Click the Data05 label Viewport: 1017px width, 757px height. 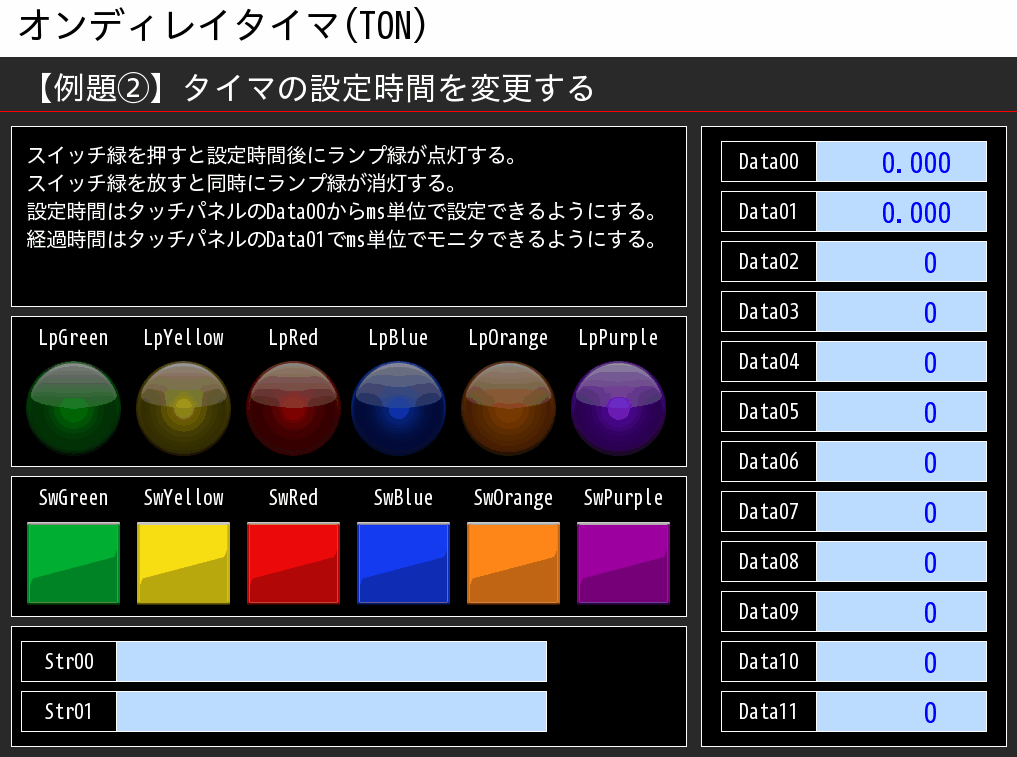[x=769, y=411]
